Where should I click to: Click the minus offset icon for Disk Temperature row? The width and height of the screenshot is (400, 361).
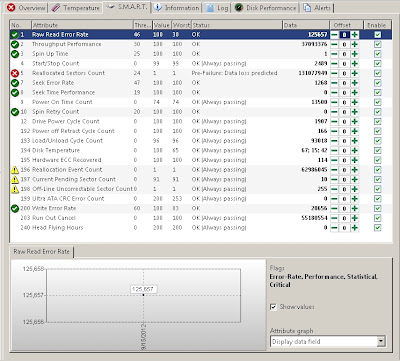tap(334, 150)
